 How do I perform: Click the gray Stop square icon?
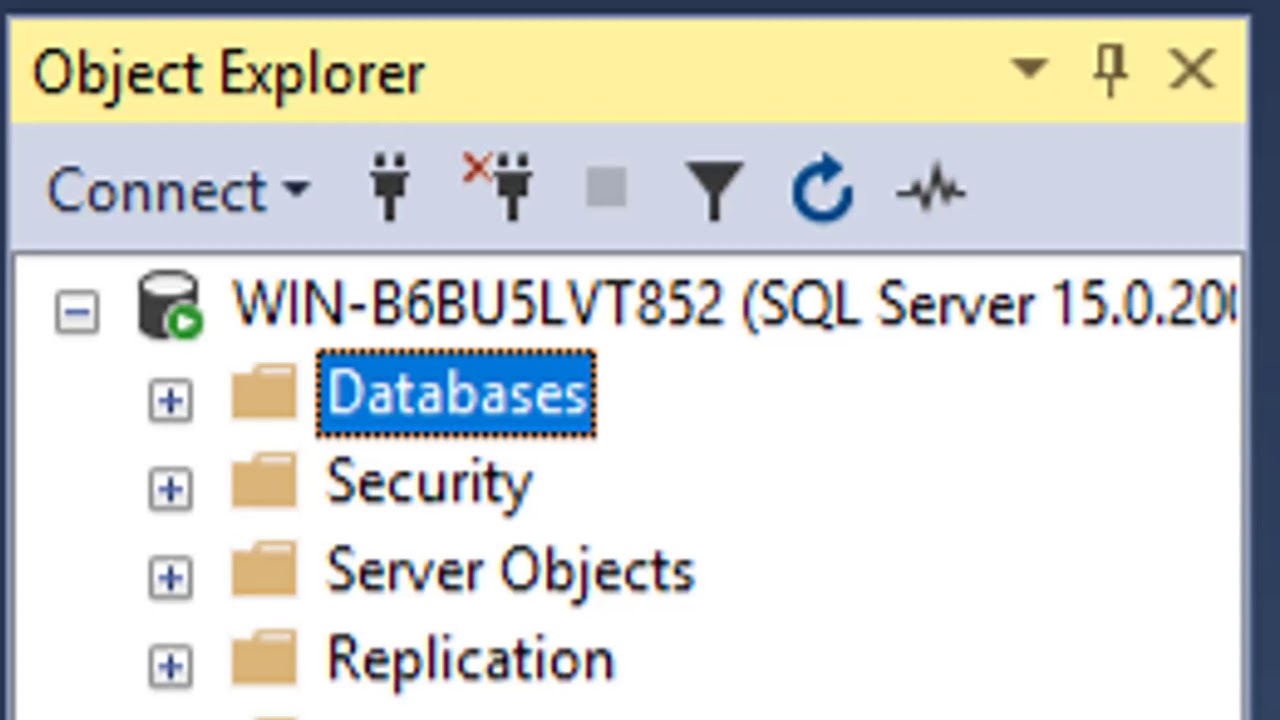[x=606, y=188]
